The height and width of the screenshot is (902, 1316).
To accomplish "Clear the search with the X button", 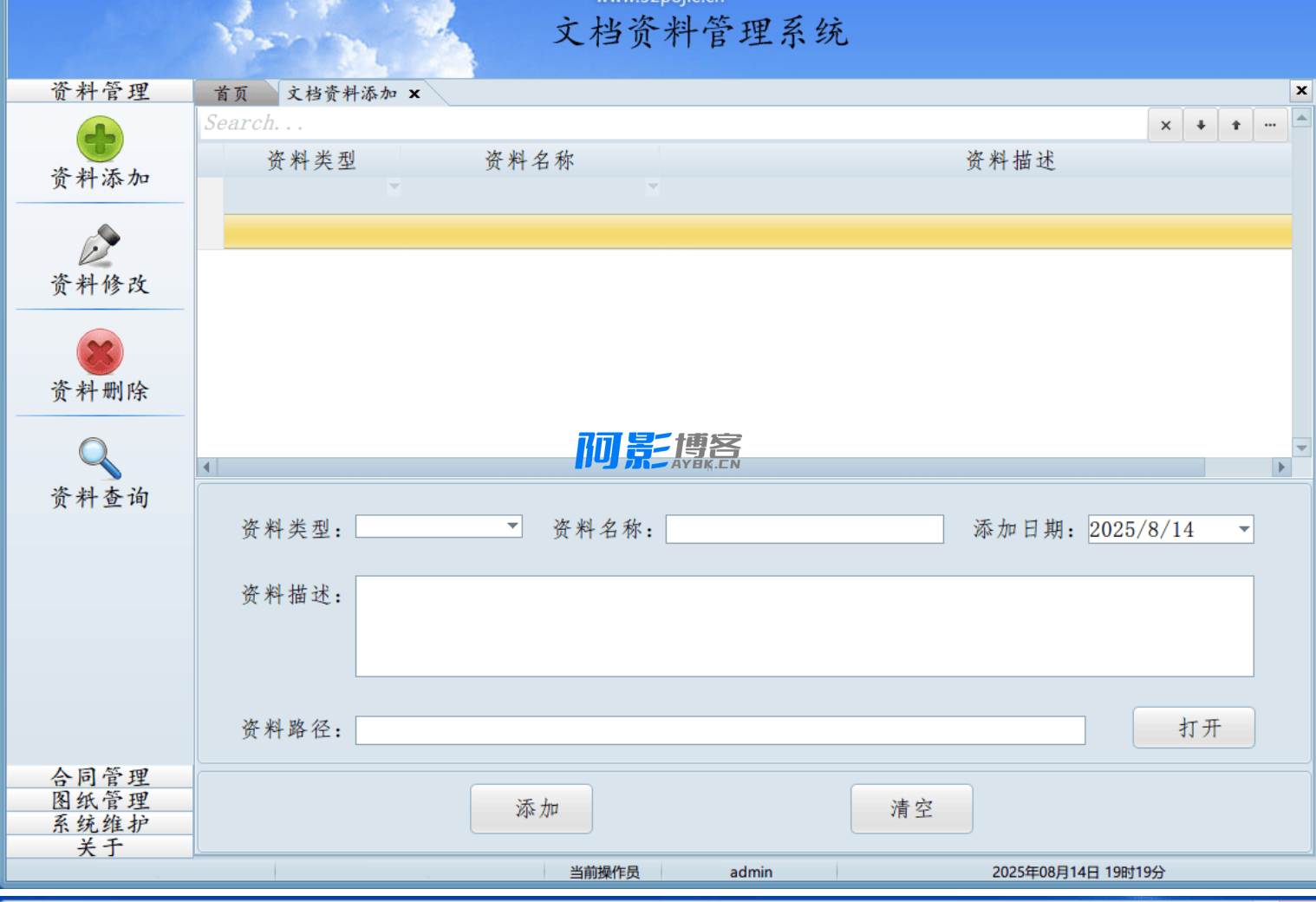I will pos(1165,125).
